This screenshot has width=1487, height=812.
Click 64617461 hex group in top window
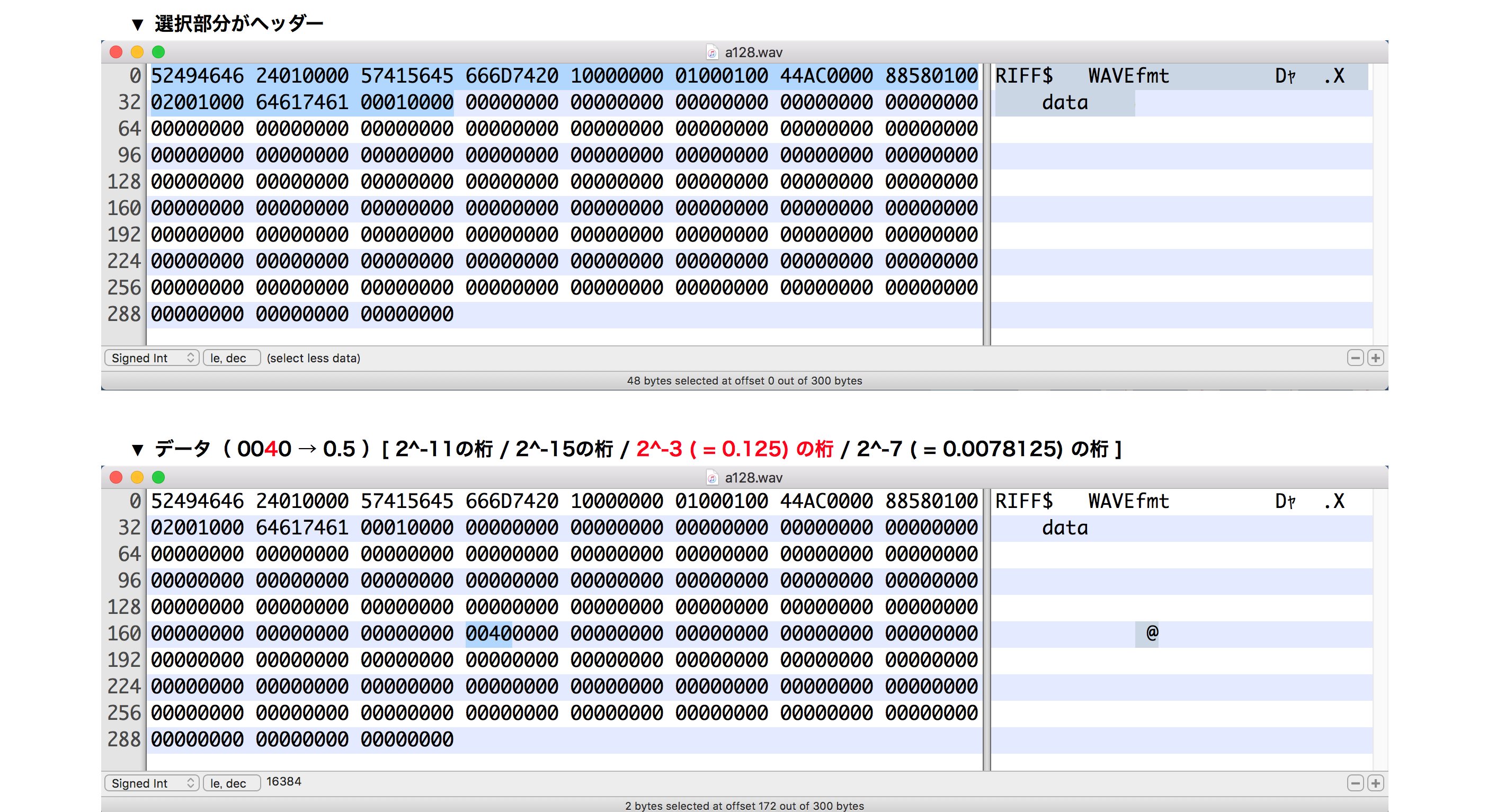coord(302,103)
